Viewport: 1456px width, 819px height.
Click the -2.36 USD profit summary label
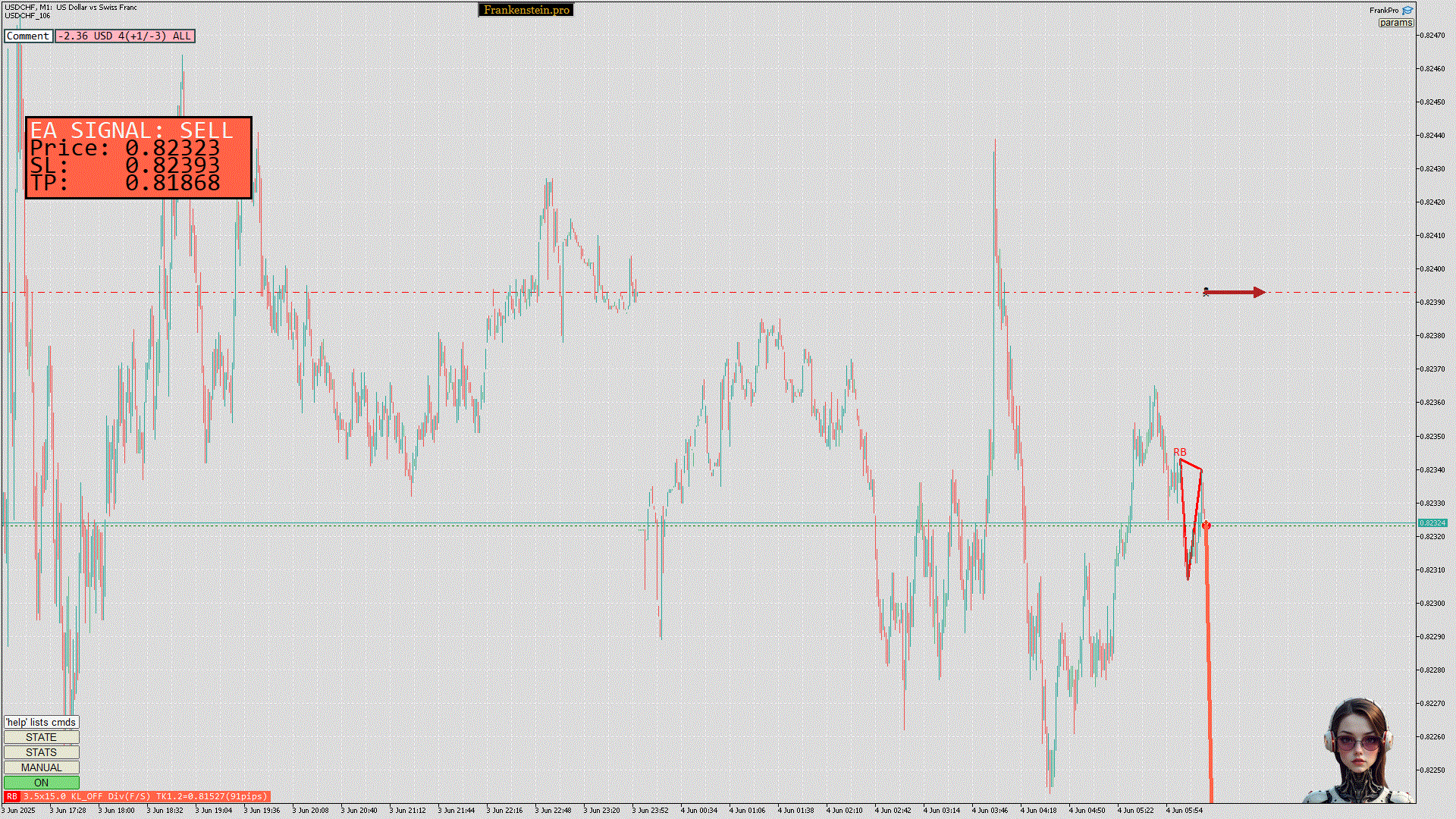click(x=124, y=36)
